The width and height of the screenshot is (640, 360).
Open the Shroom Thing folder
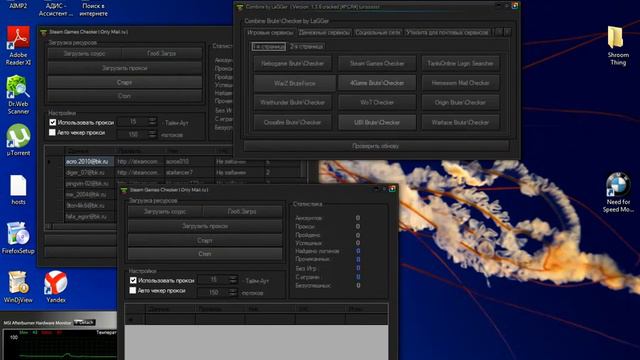pyautogui.click(x=618, y=45)
